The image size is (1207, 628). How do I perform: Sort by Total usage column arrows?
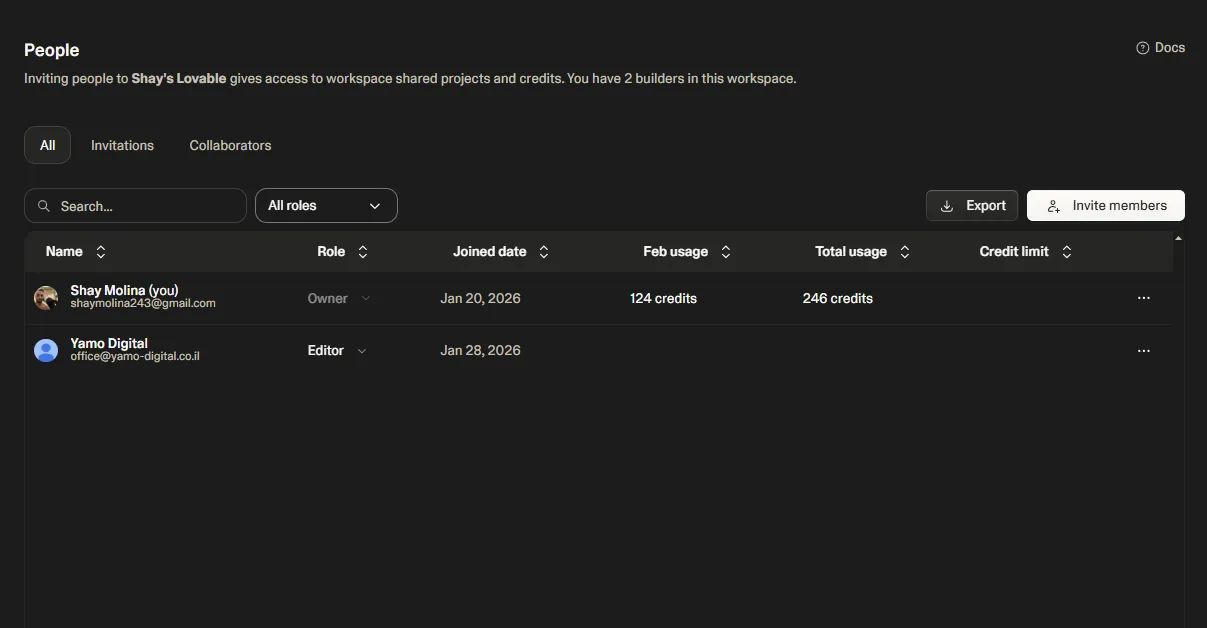tap(905, 252)
